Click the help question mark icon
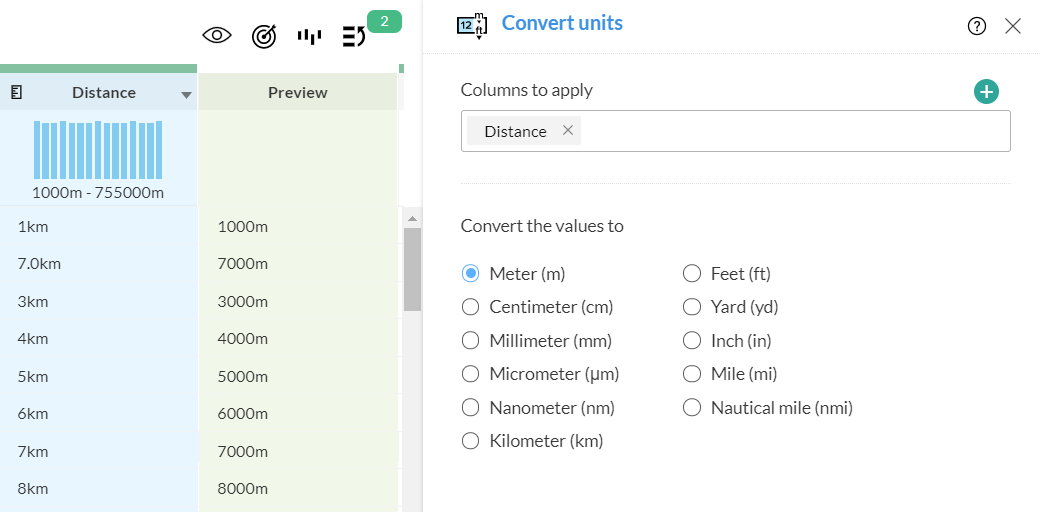 click(977, 27)
